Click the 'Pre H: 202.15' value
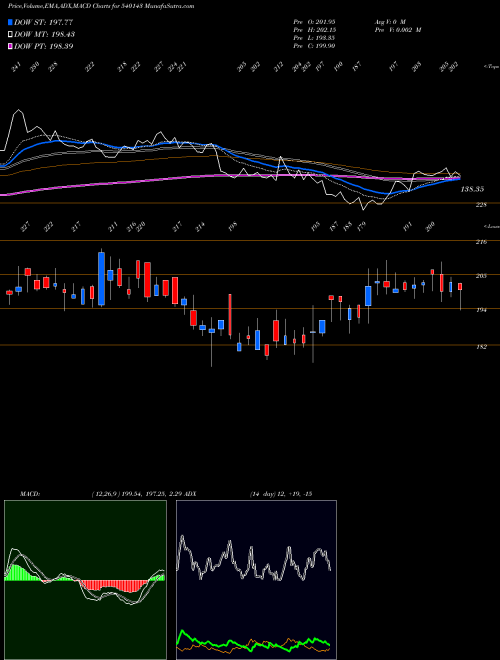Viewport: 500px width, 660px height. coord(314,29)
